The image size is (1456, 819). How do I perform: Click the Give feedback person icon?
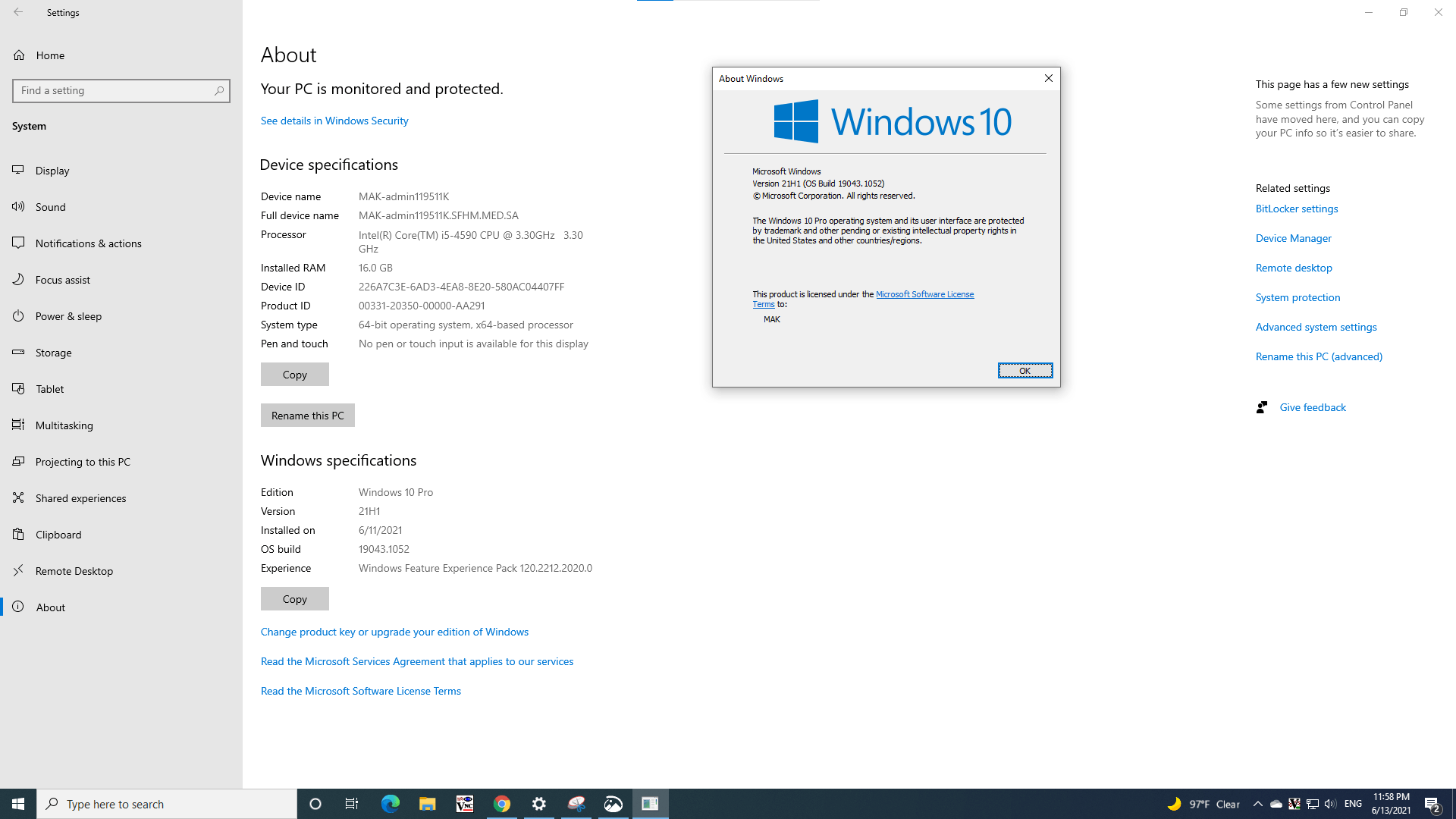pos(1262,407)
